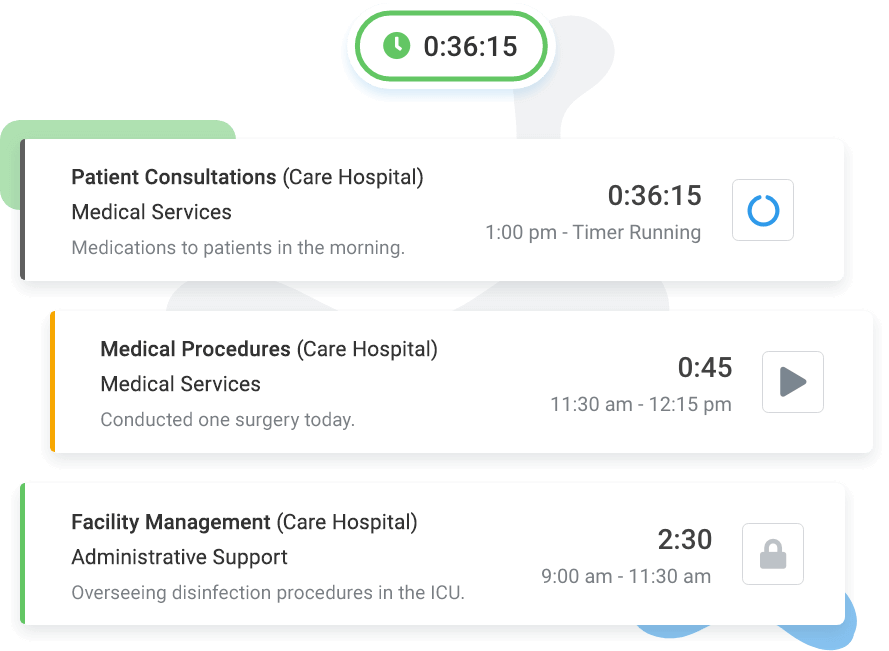The width and height of the screenshot is (889, 651).
Task: Select 'Medications to patients in the morning' note
Action: 238,248
